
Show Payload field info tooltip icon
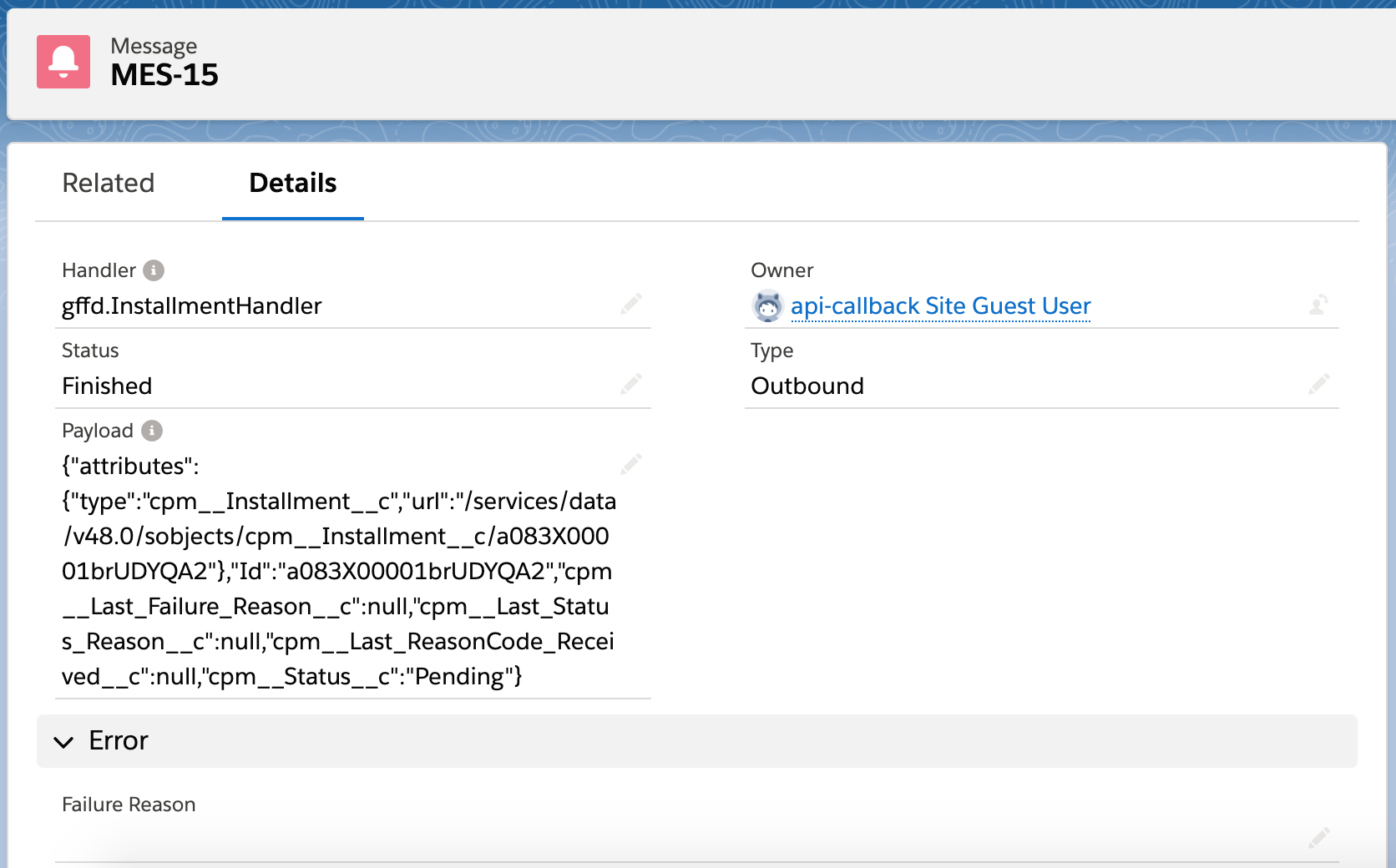coord(152,431)
